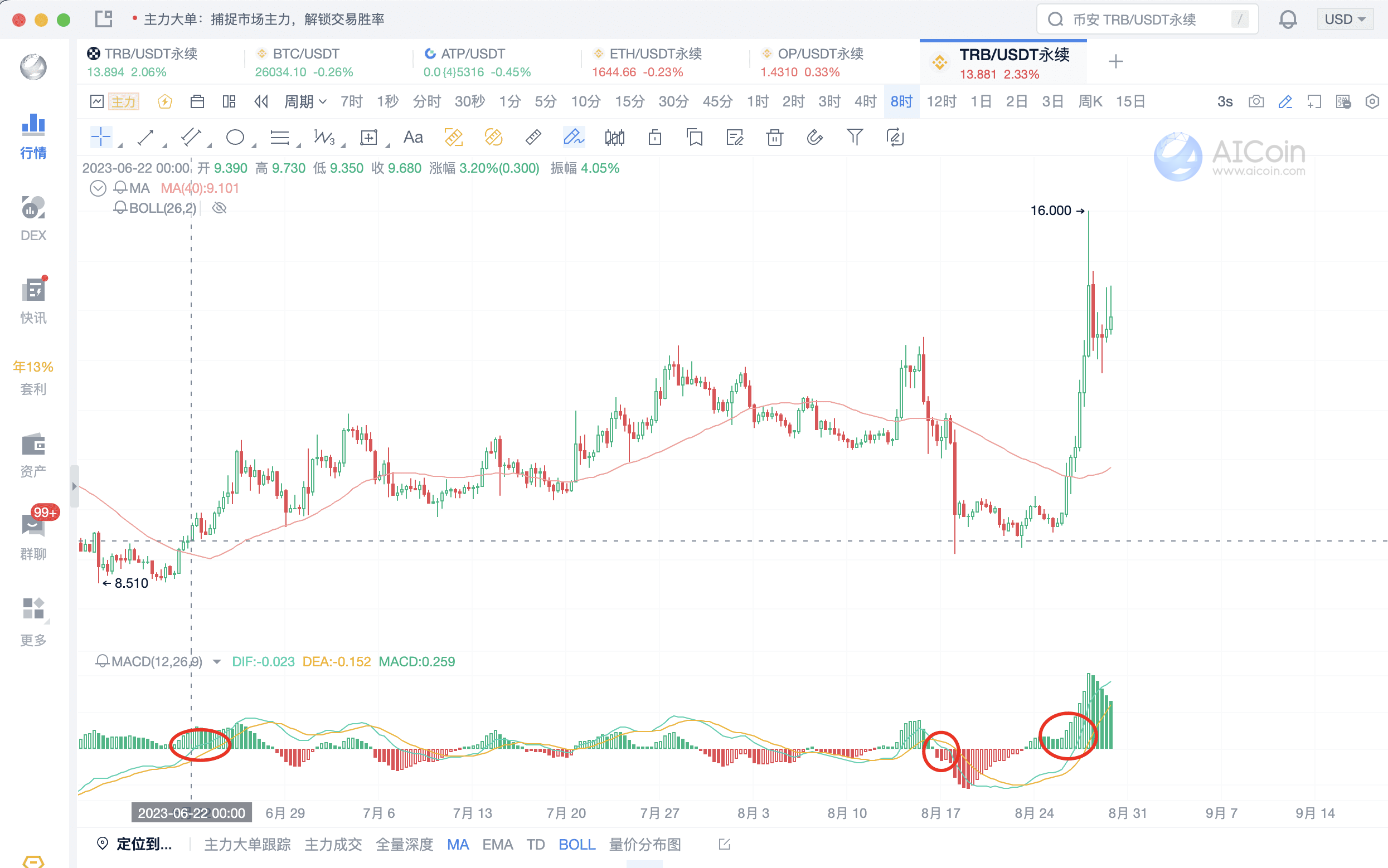This screenshot has width=1388, height=868.
Task: Click the 3s refresh interval indicator
Action: pyautogui.click(x=1224, y=101)
